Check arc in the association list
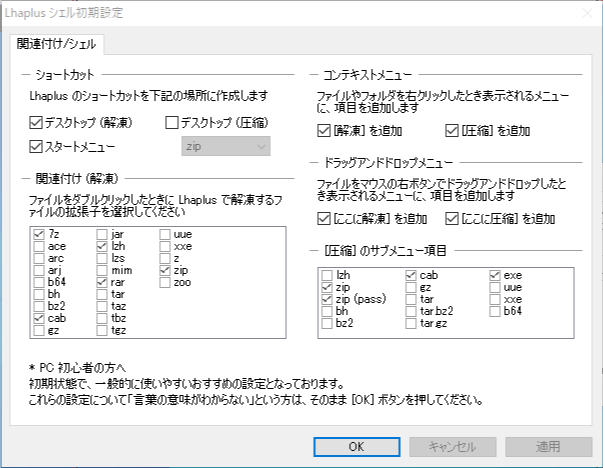 pyautogui.click(x=39, y=258)
